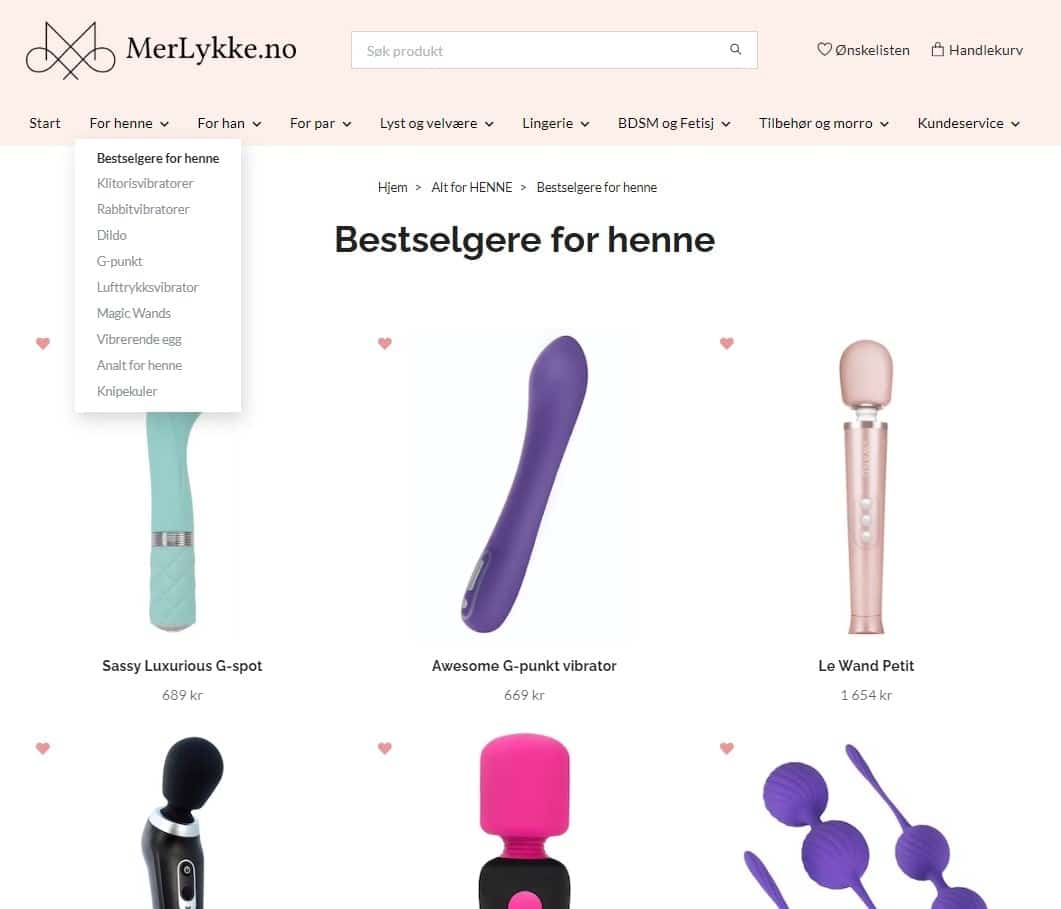Open the Awesome G-punkt vibrator title link
This screenshot has height=909, width=1061.
point(524,666)
